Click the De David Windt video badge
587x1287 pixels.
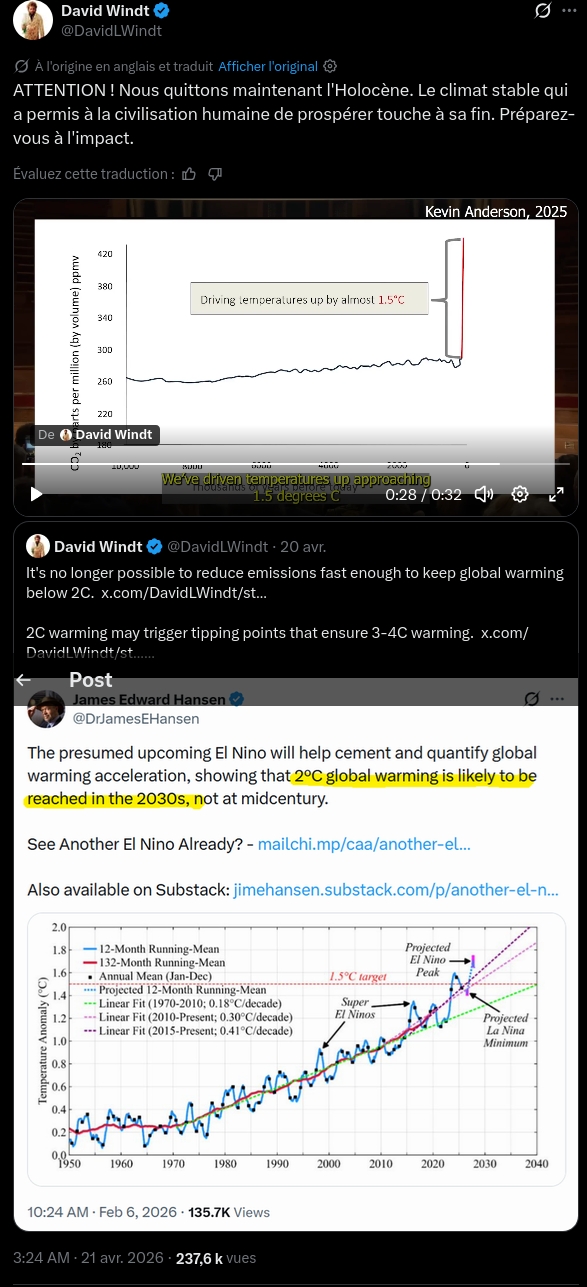click(96, 435)
